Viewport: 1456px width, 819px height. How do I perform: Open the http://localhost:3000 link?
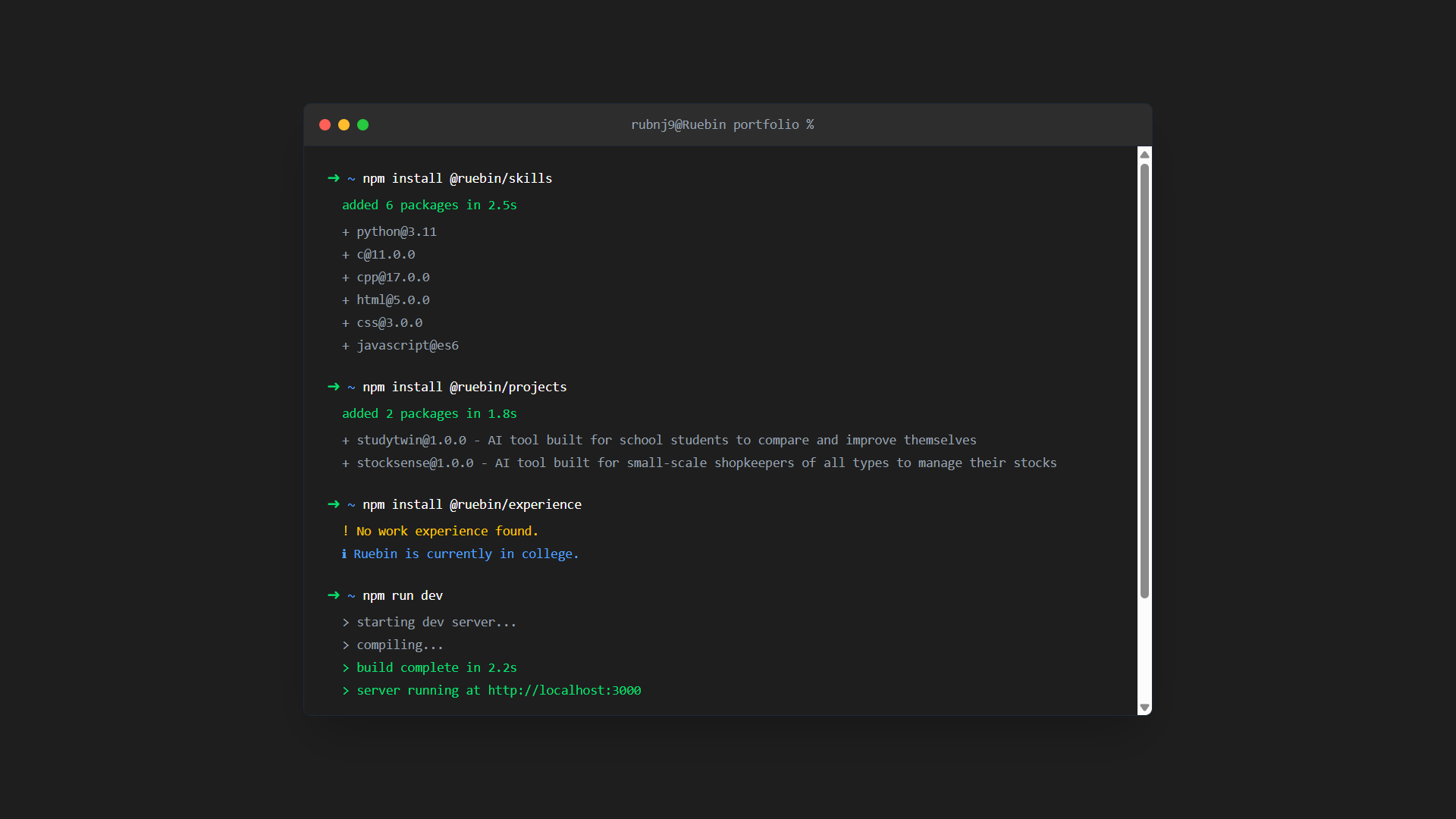(x=564, y=690)
